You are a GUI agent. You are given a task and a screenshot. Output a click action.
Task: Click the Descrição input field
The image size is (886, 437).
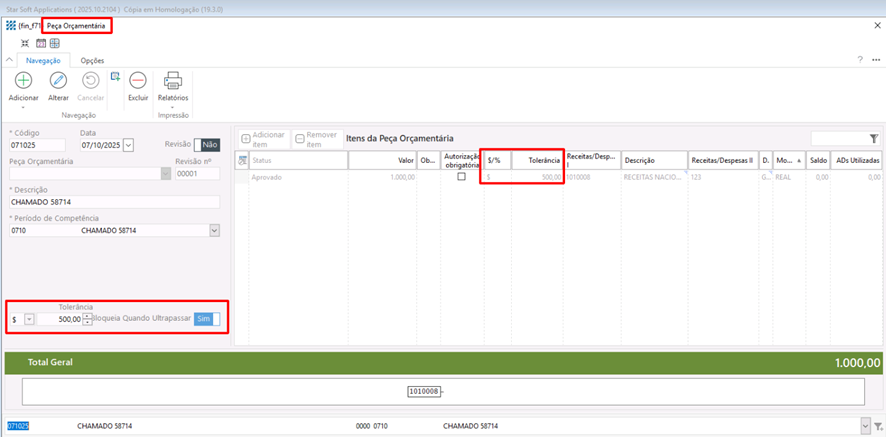tap(113, 202)
